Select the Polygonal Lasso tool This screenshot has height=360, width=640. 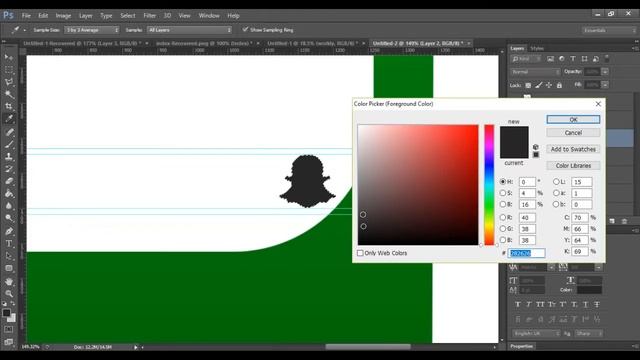(x=9, y=82)
